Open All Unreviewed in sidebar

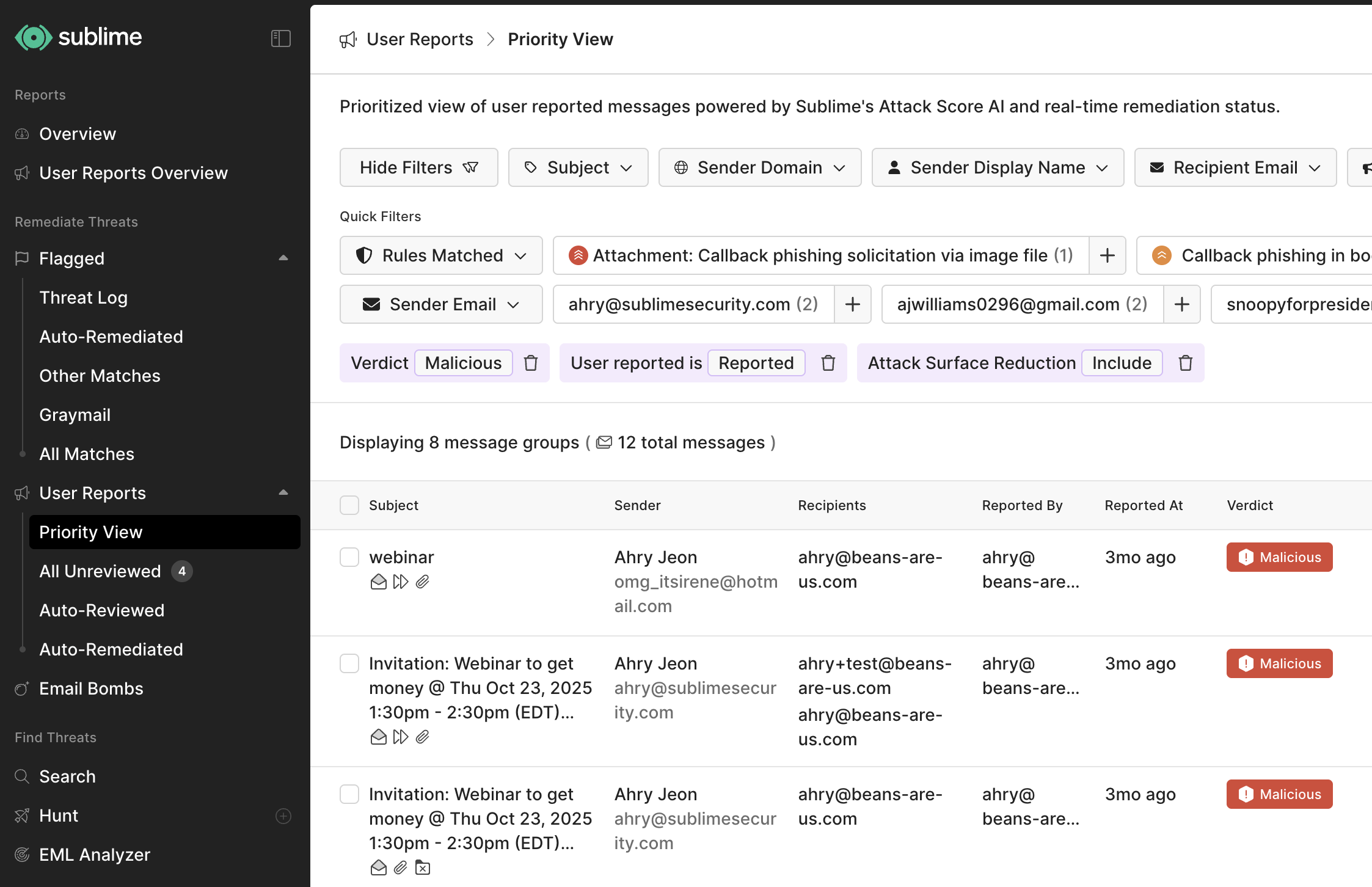(x=100, y=571)
